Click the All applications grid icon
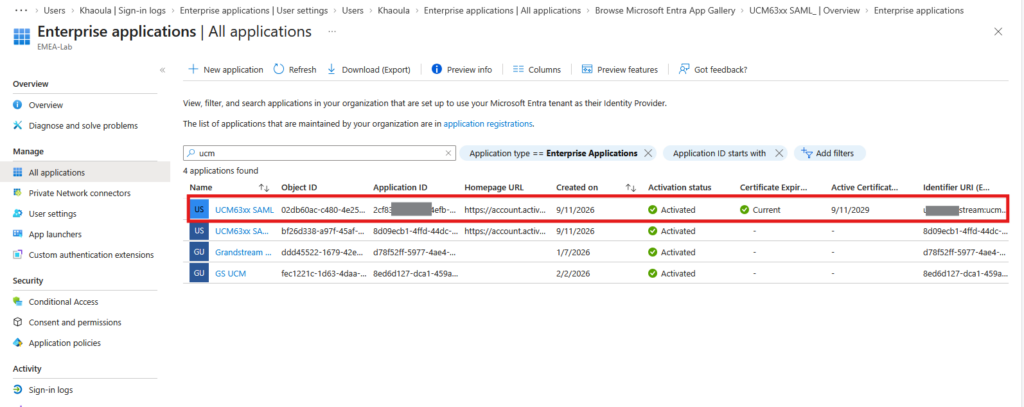The width and height of the screenshot is (1024, 407). pyautogui.click(x=18, y=172)
